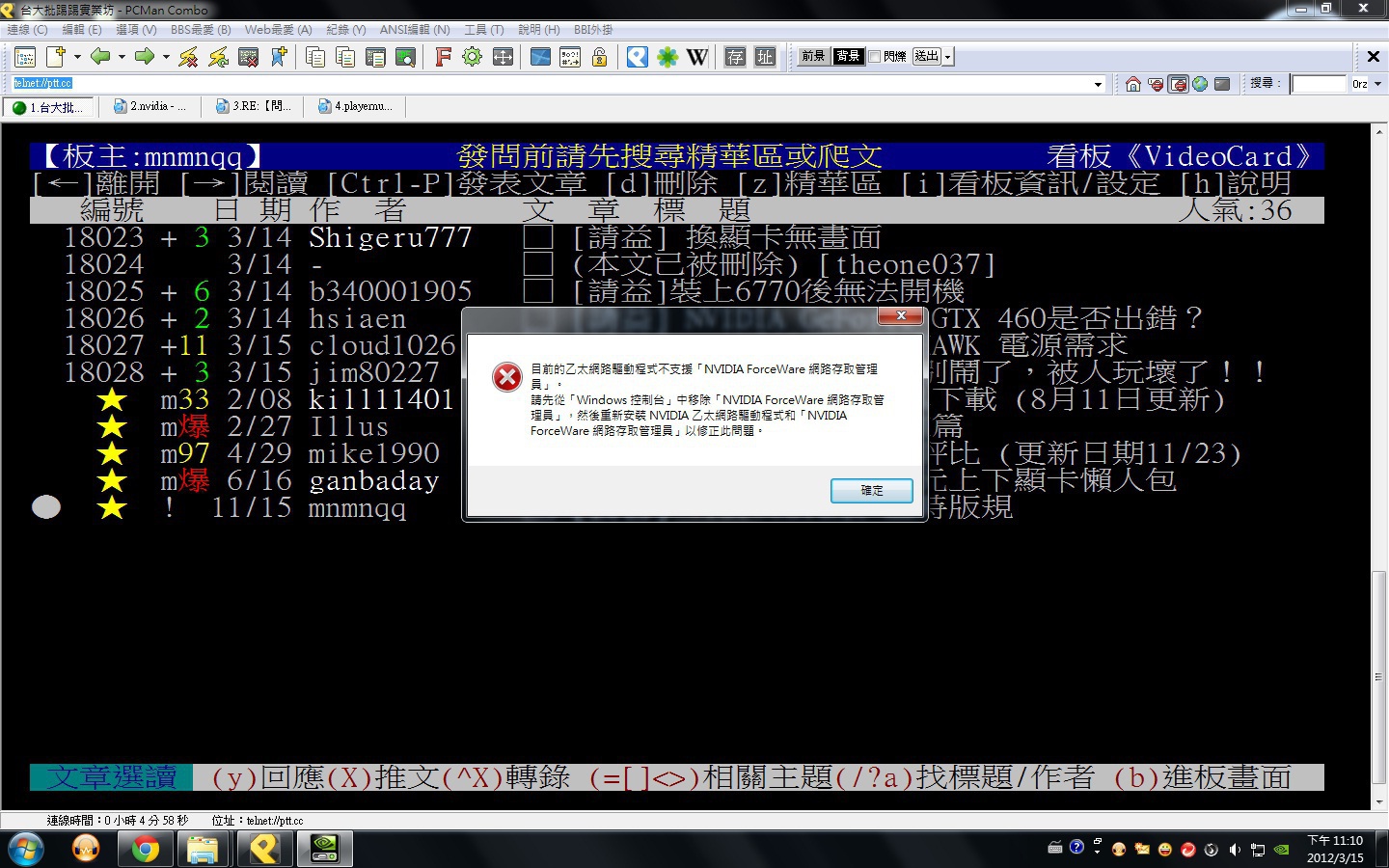Image resolution: width=1389 pixels, height=868 pixels.
Task: Open the 選項 (V) menu
Action: (x=136, y=30)
